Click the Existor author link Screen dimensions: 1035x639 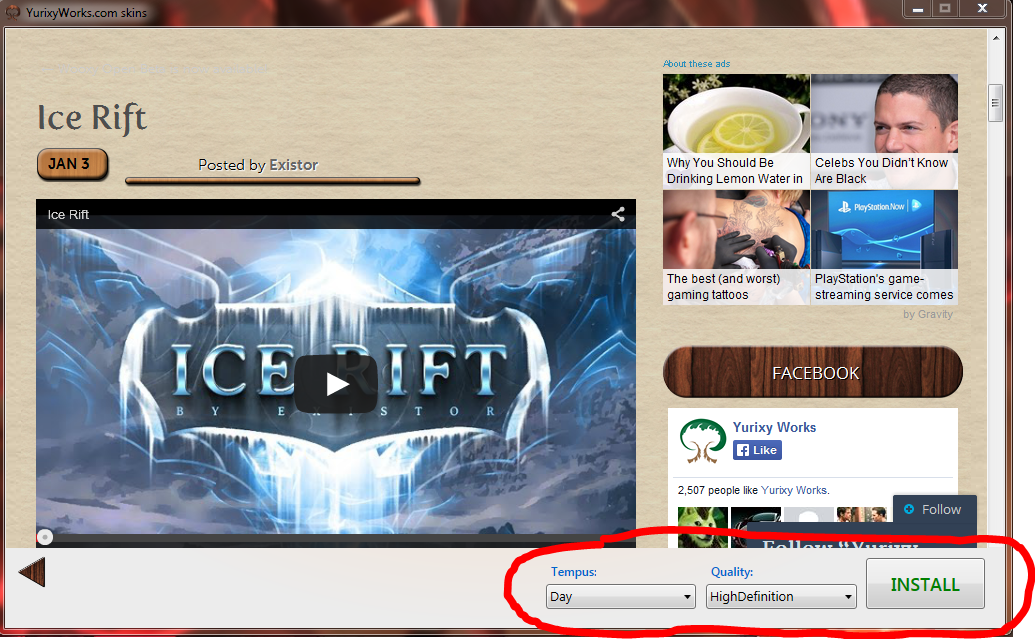(293, 165)
